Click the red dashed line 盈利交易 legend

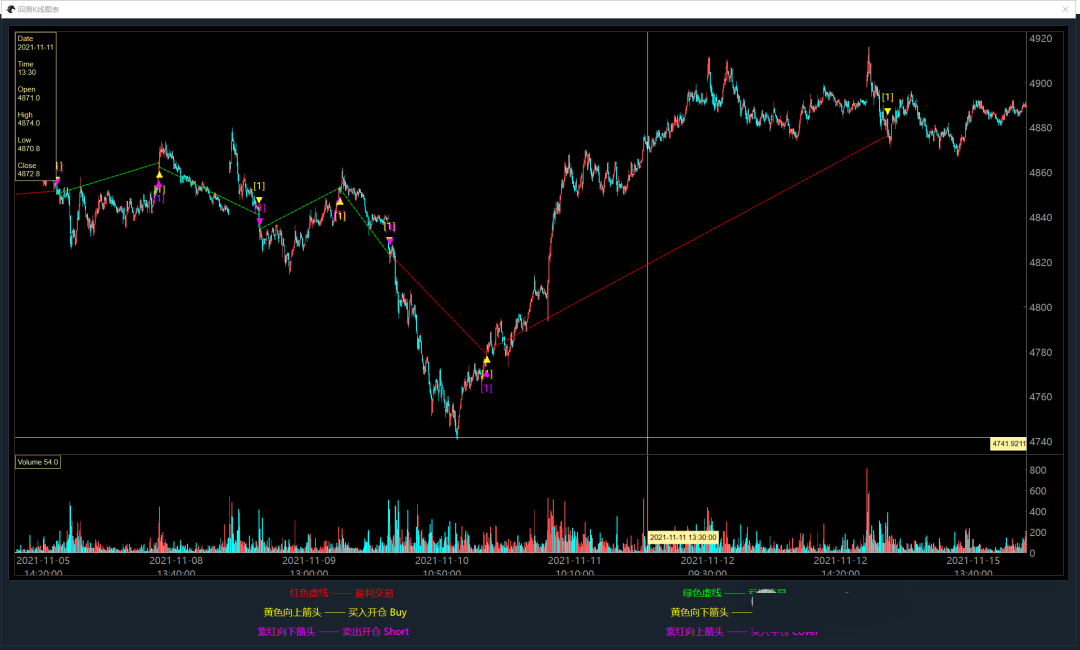pos(341,593)
